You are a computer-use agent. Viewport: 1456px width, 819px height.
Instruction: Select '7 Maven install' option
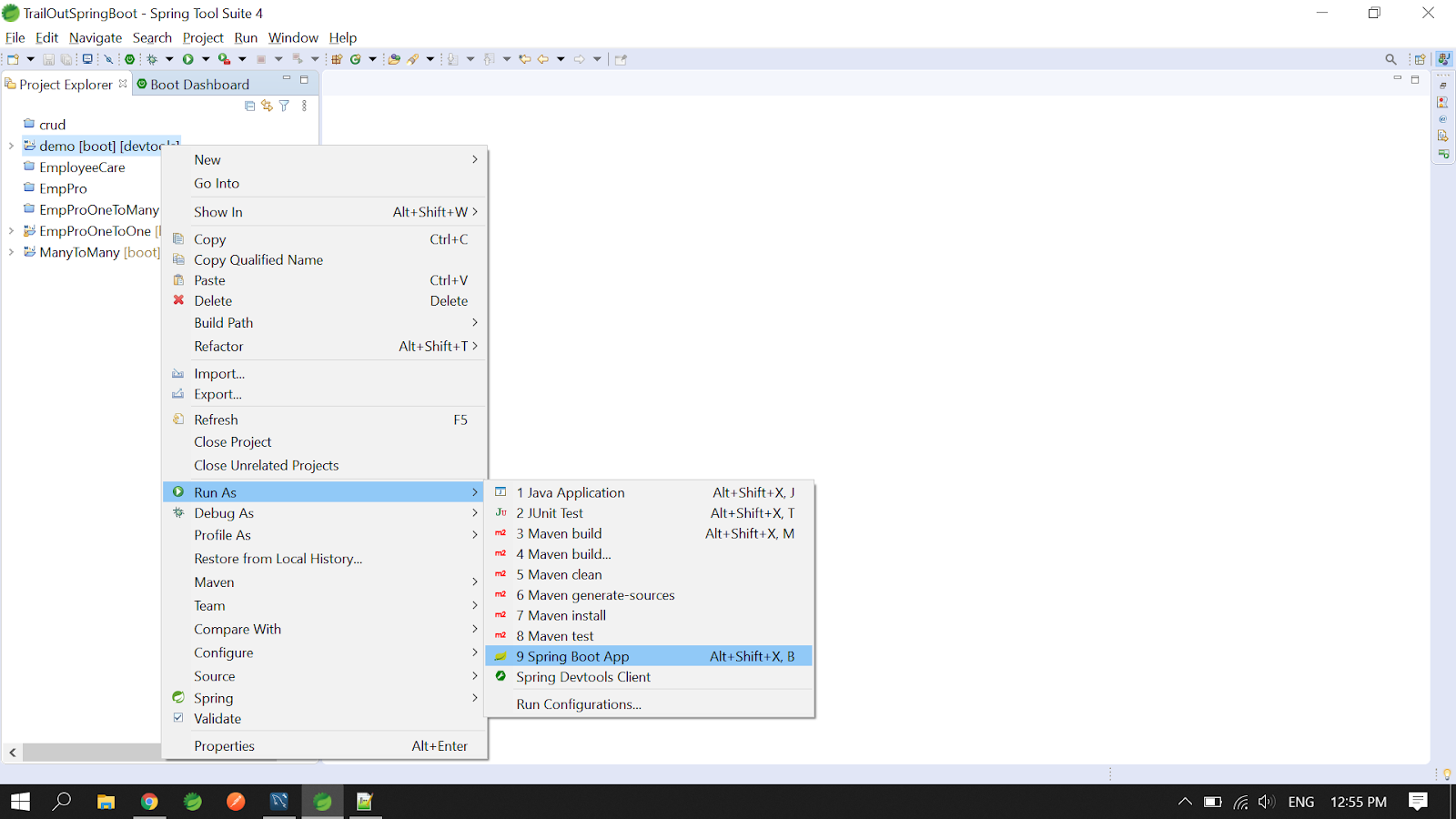tap(649, 615)
